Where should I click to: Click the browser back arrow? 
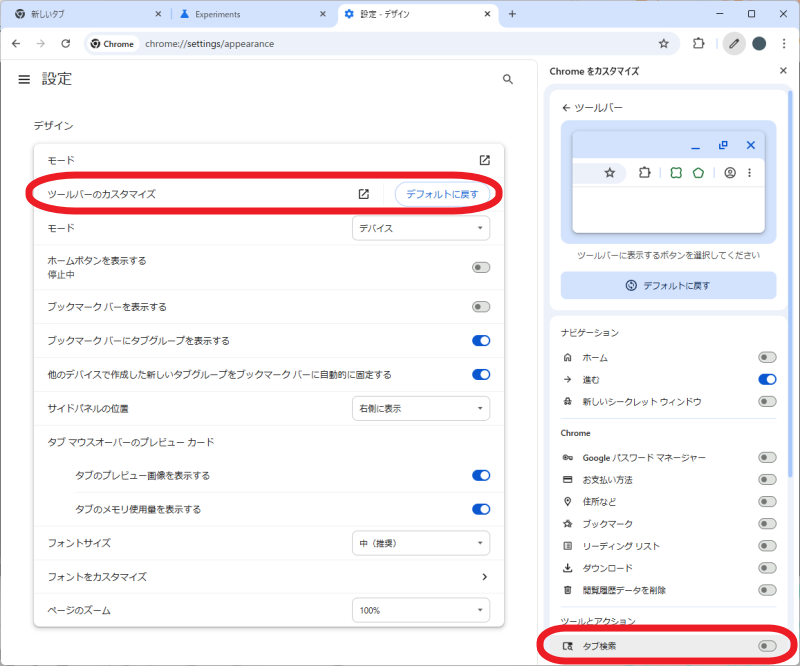16,44
